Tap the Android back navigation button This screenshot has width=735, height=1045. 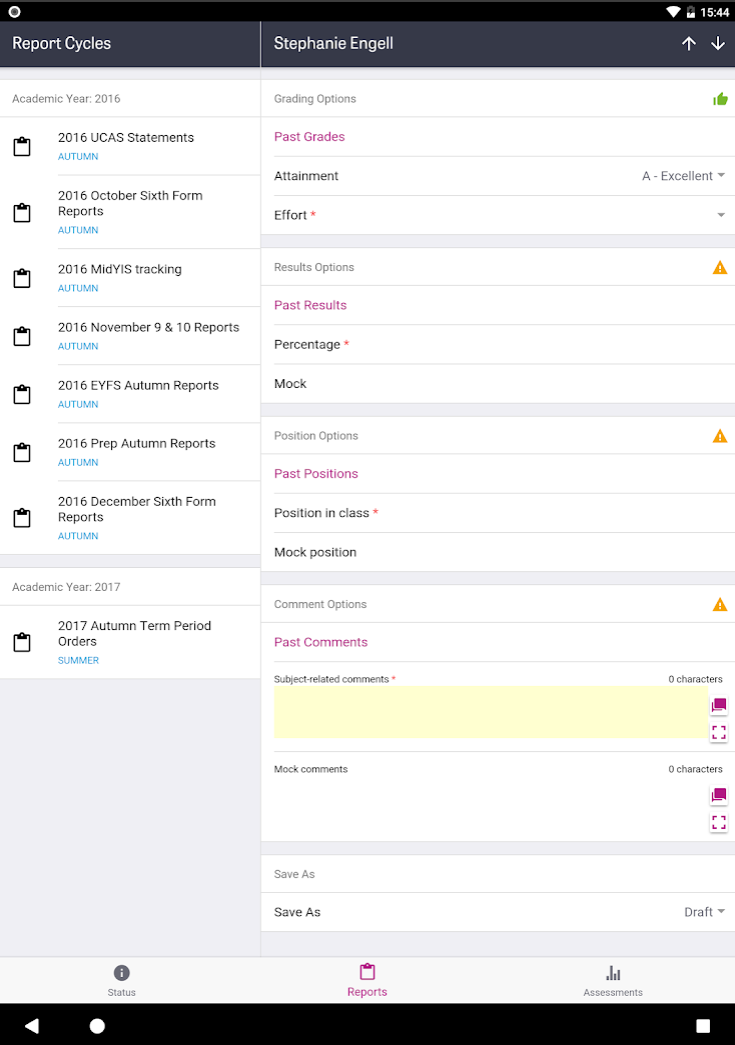coord(31,1025)
